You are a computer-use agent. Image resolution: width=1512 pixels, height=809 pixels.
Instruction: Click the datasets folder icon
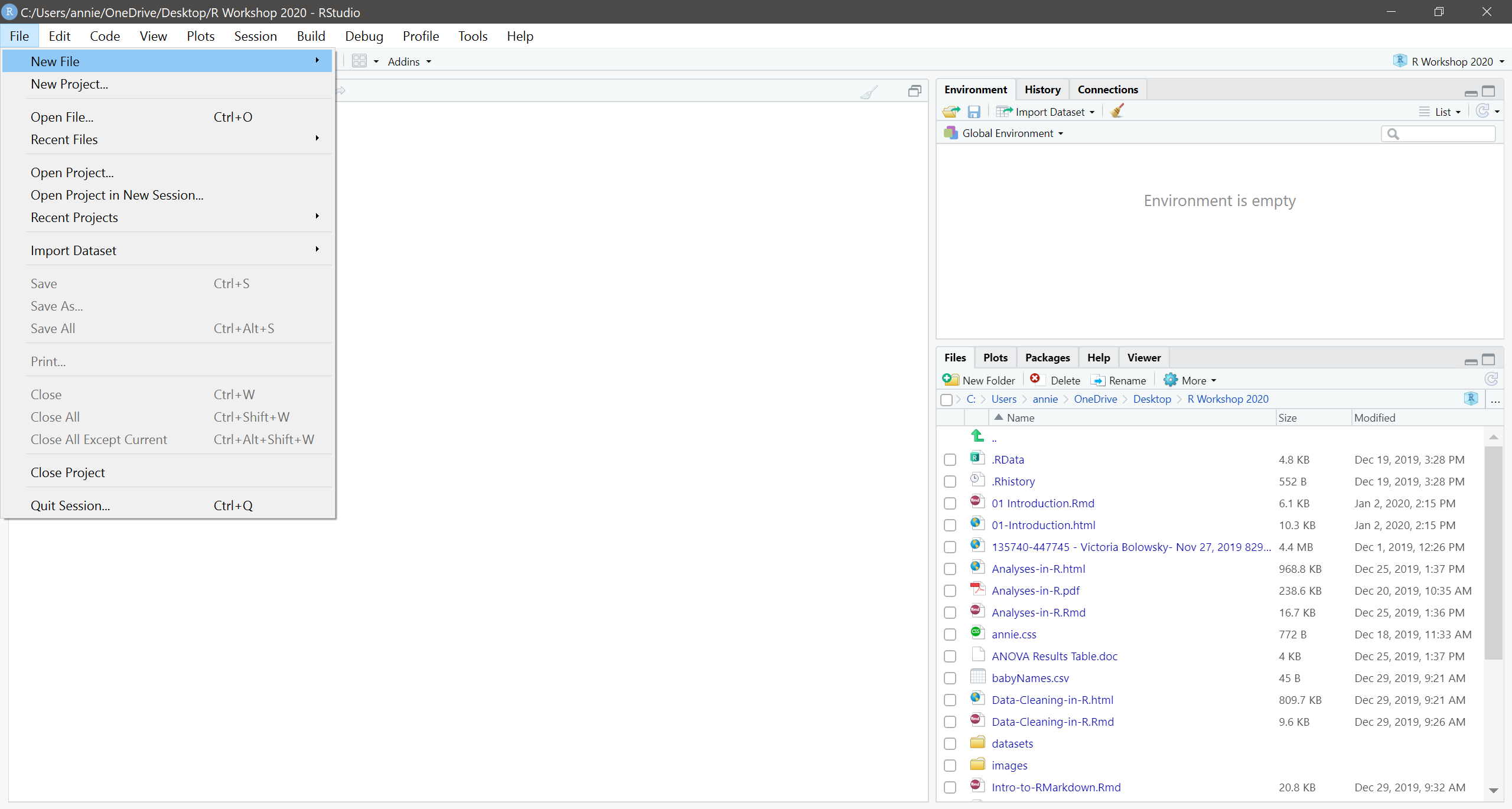[977, 742]
